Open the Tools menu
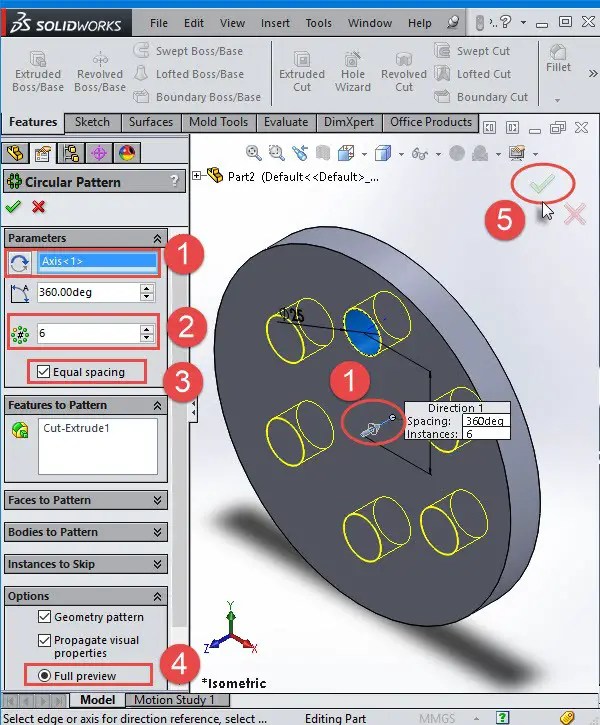600x725 pixels. [x=318, y=23]
